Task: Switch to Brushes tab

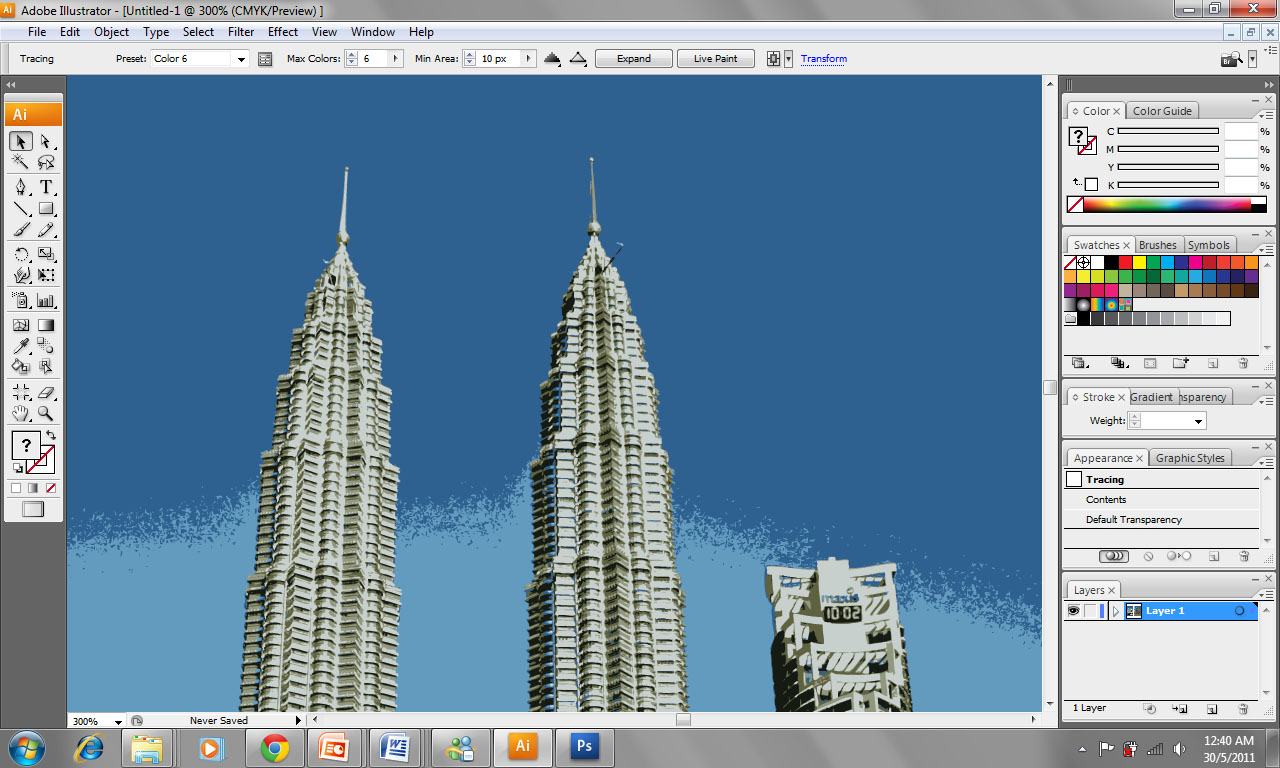Action: pos(1158,245)
